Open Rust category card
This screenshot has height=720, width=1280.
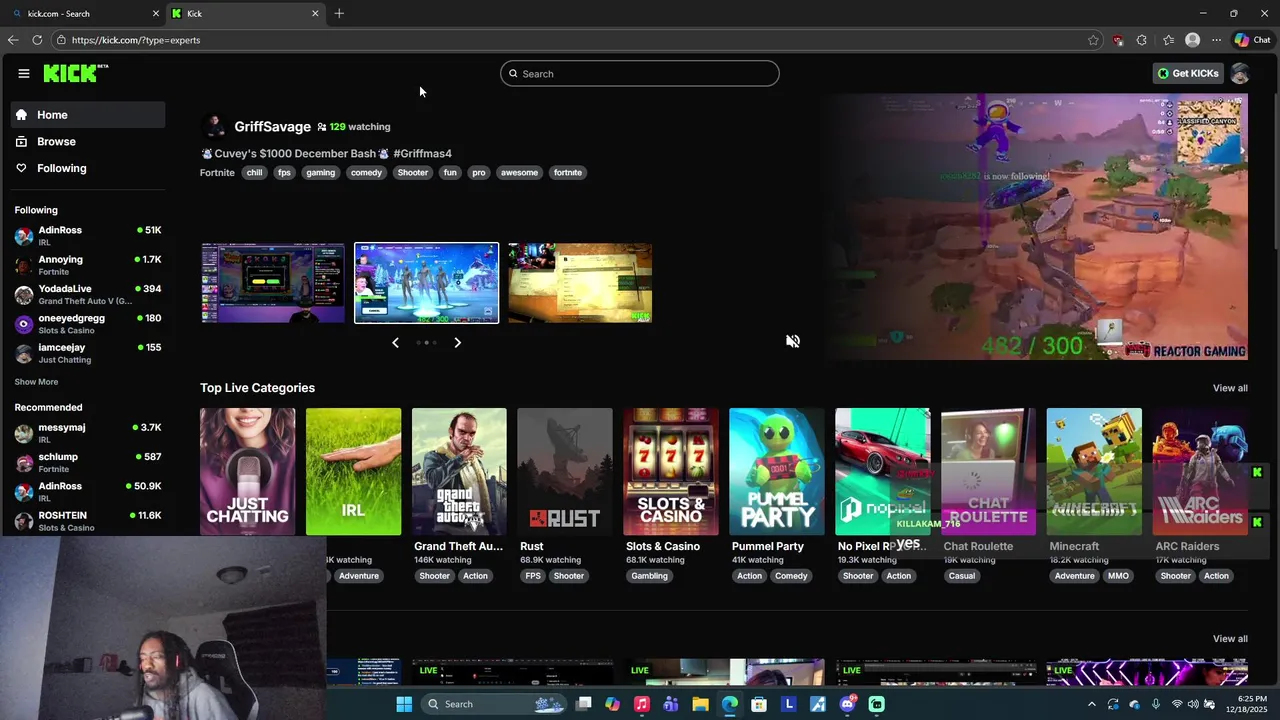click(x=565, y=471)
